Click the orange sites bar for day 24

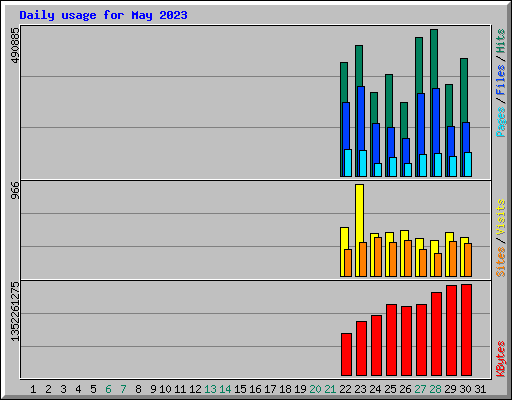click(x=378, y=257)
